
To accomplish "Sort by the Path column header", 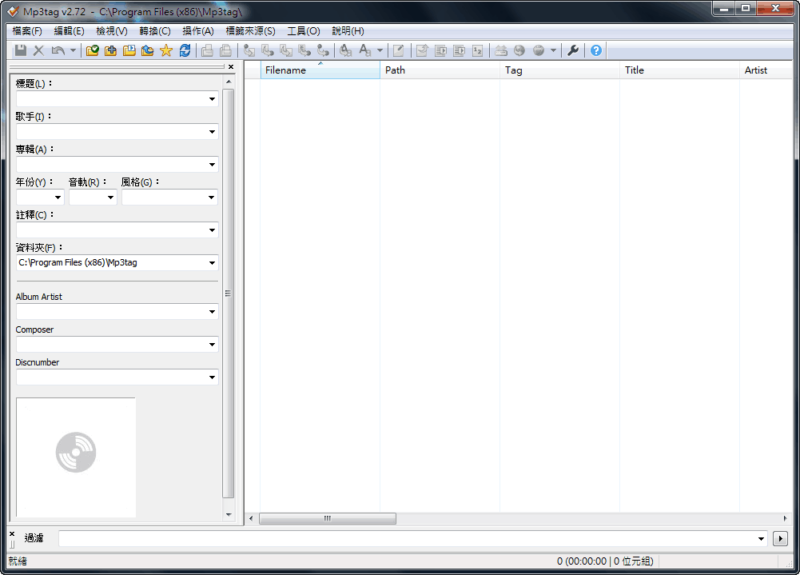I will pyautogui.click(x=440, y=70).
